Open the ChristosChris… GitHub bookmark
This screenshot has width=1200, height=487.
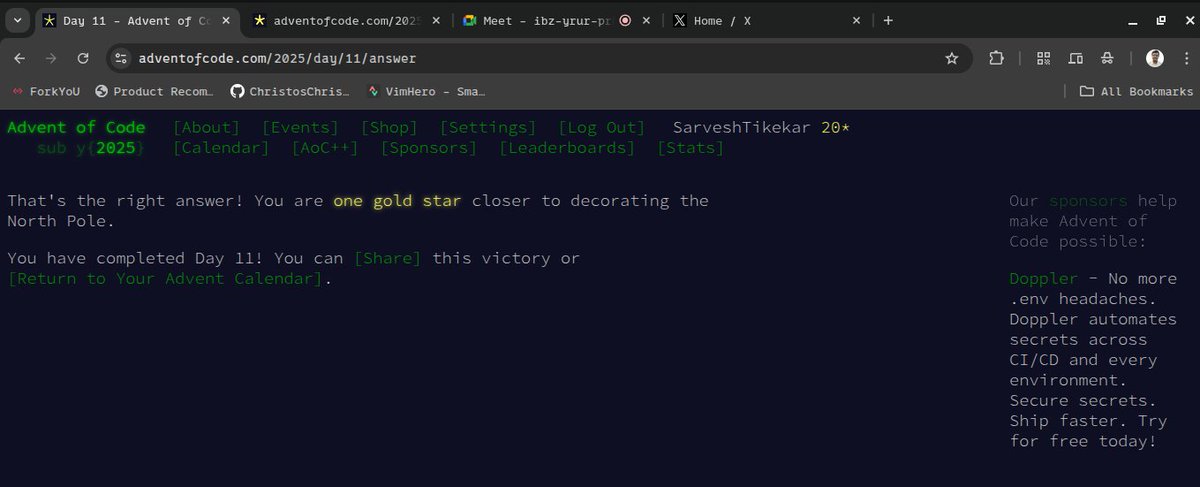click(290, 91)
